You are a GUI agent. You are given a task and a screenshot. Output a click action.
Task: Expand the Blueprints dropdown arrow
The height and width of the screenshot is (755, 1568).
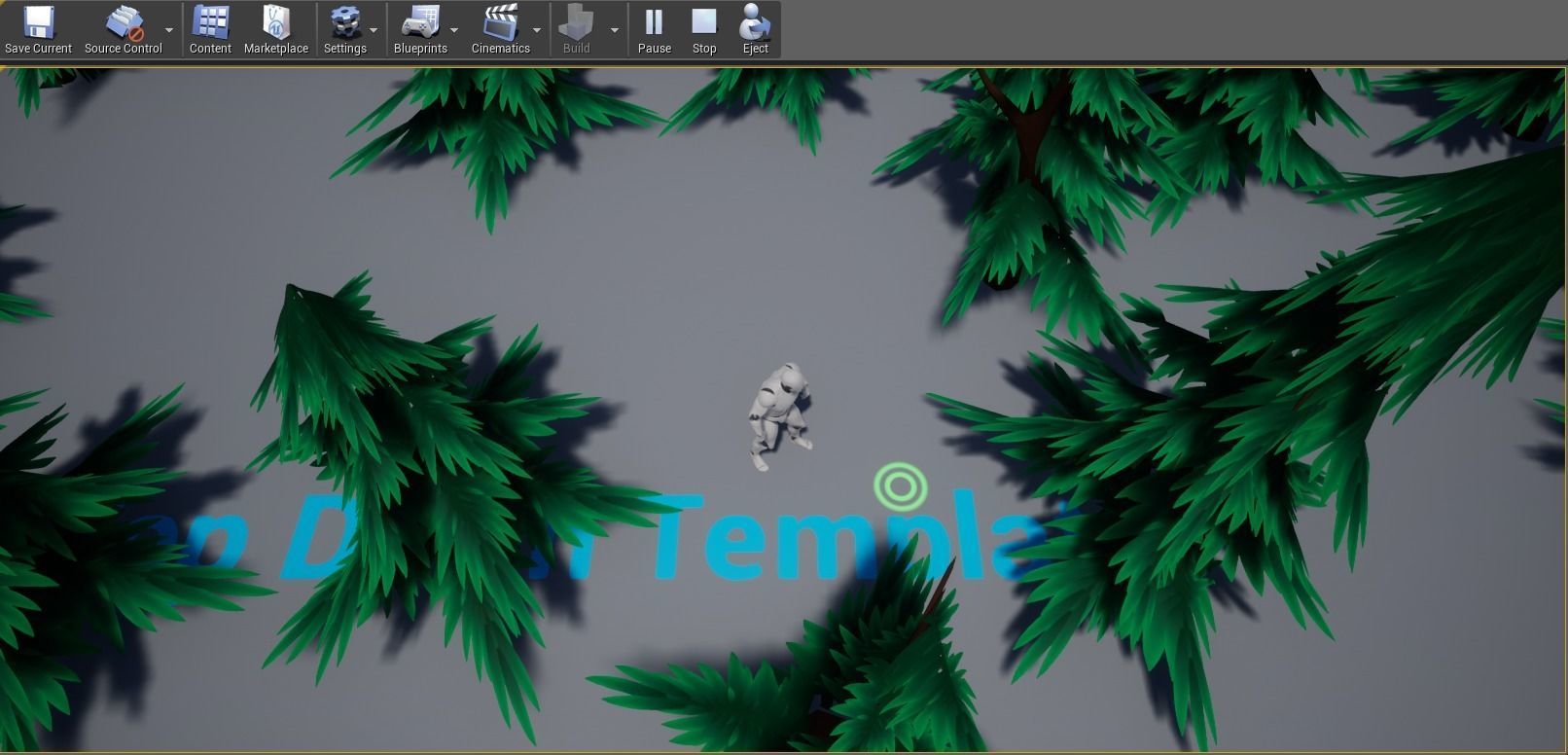point(454,30)
